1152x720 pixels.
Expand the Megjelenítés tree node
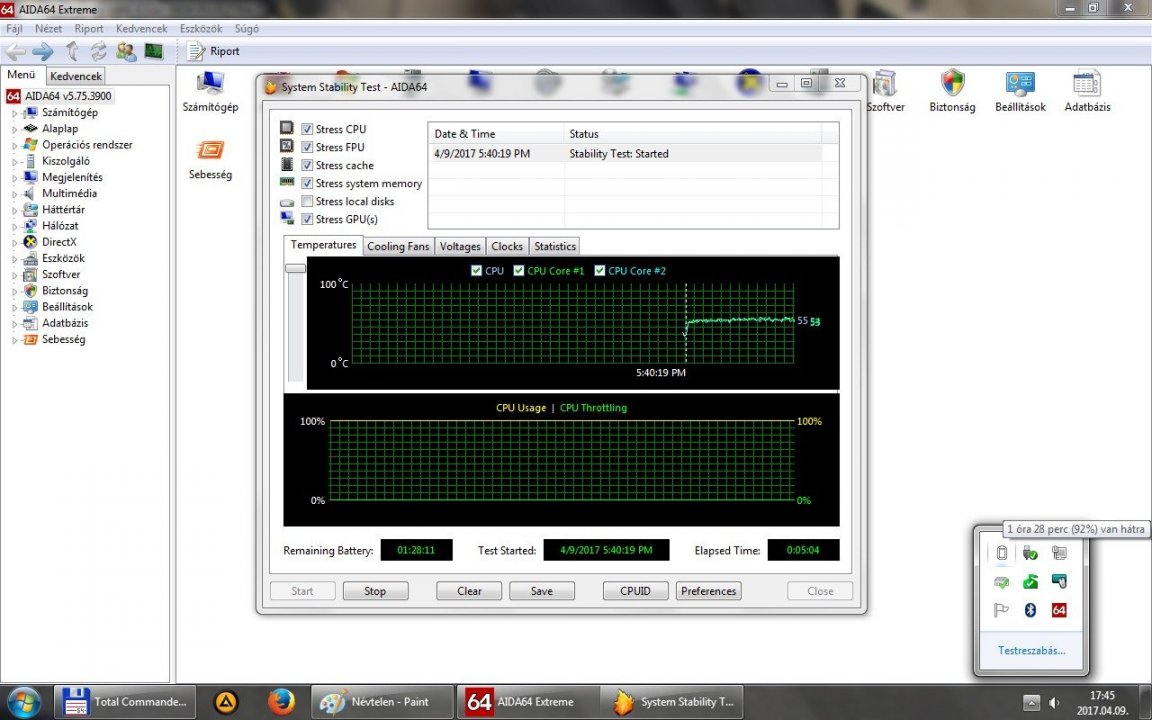14,178
